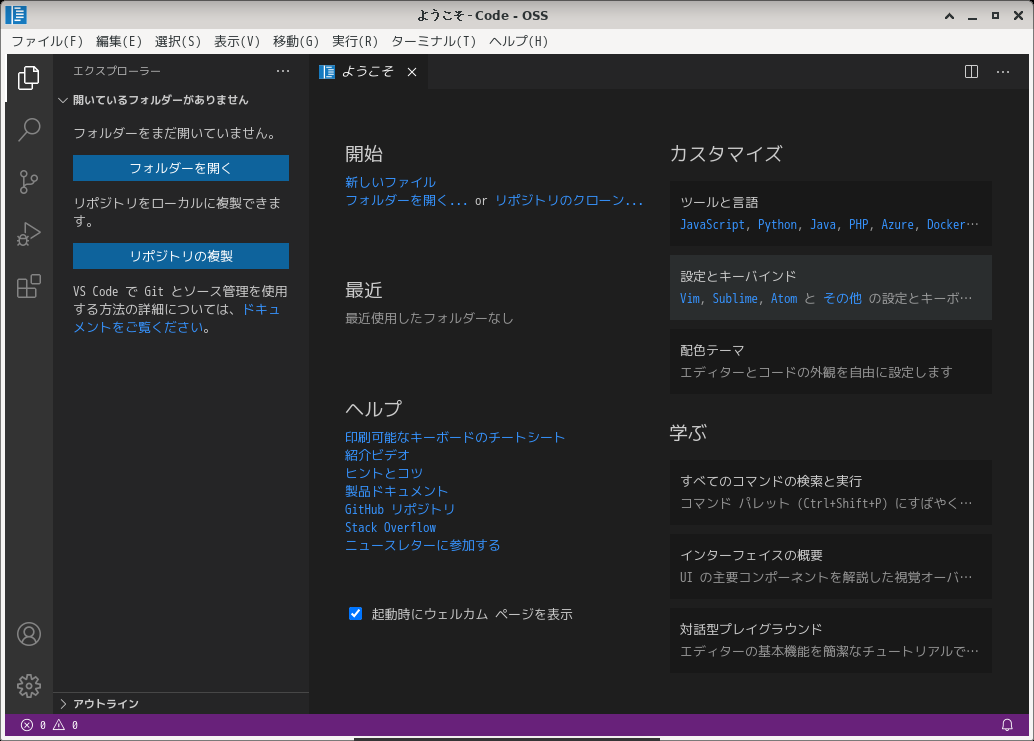This screenshot has width=1034, height=741.
Task: Click the Python language link
Action: 777,225
